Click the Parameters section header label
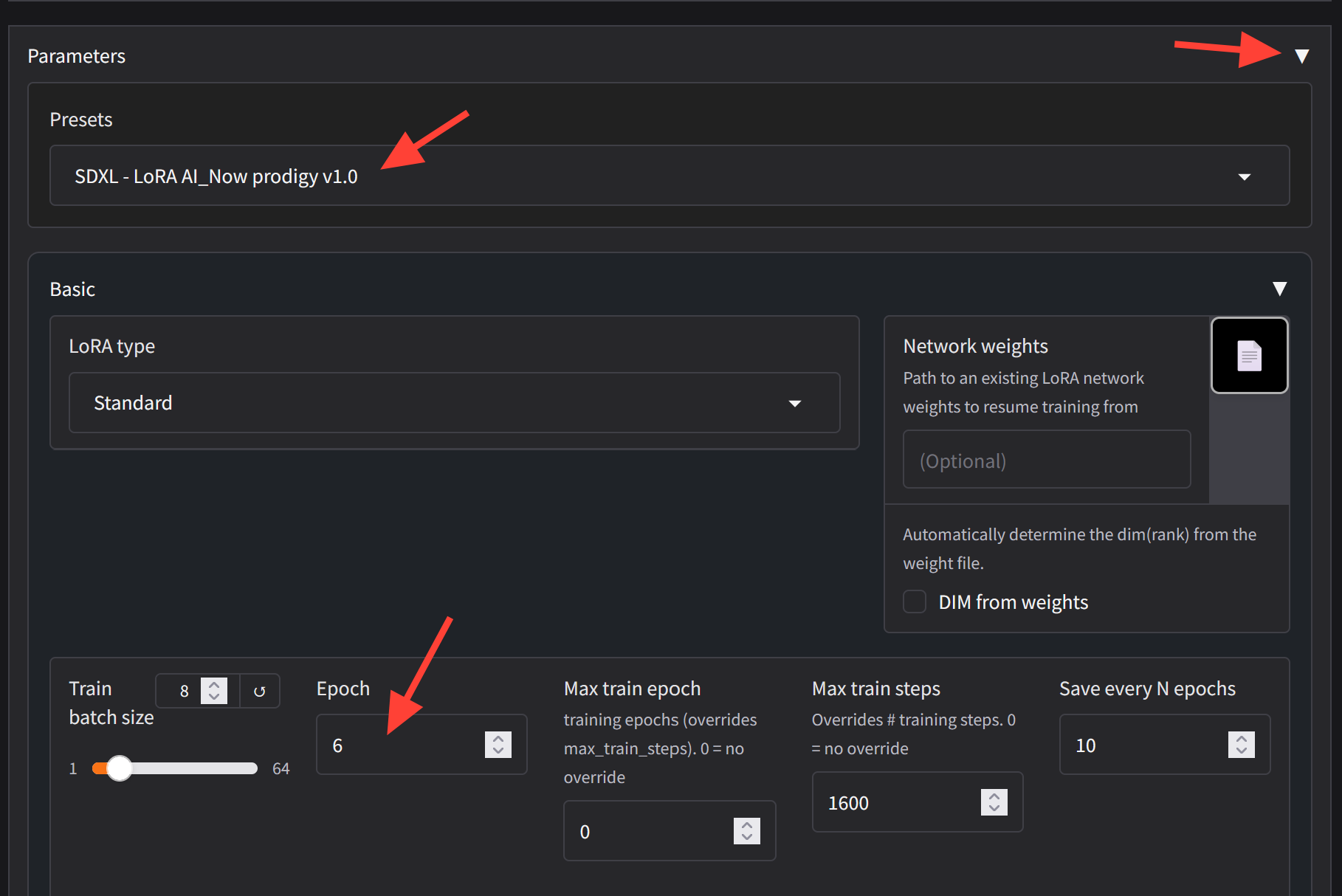Image resolution: width=1342 pixels, height=896 pixels. click(x=77, y=56)
